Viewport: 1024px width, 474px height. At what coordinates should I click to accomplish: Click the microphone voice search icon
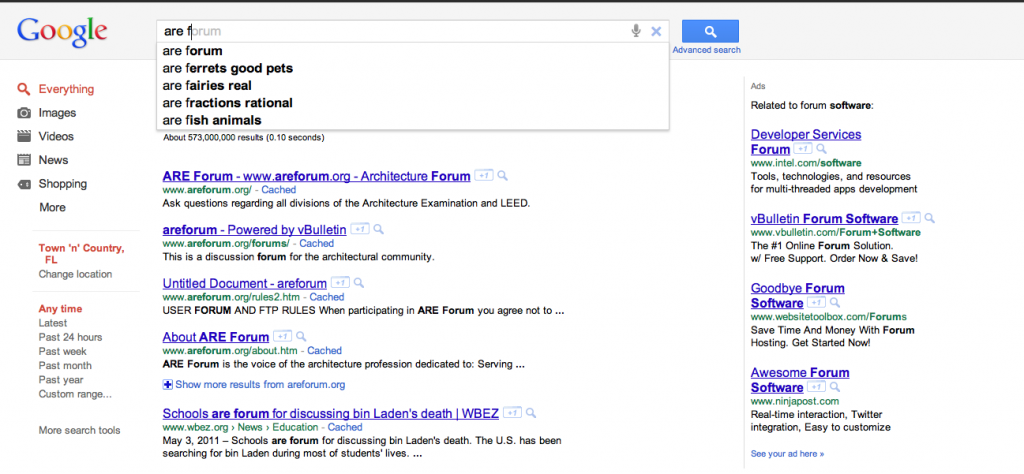tap(635, 31)
